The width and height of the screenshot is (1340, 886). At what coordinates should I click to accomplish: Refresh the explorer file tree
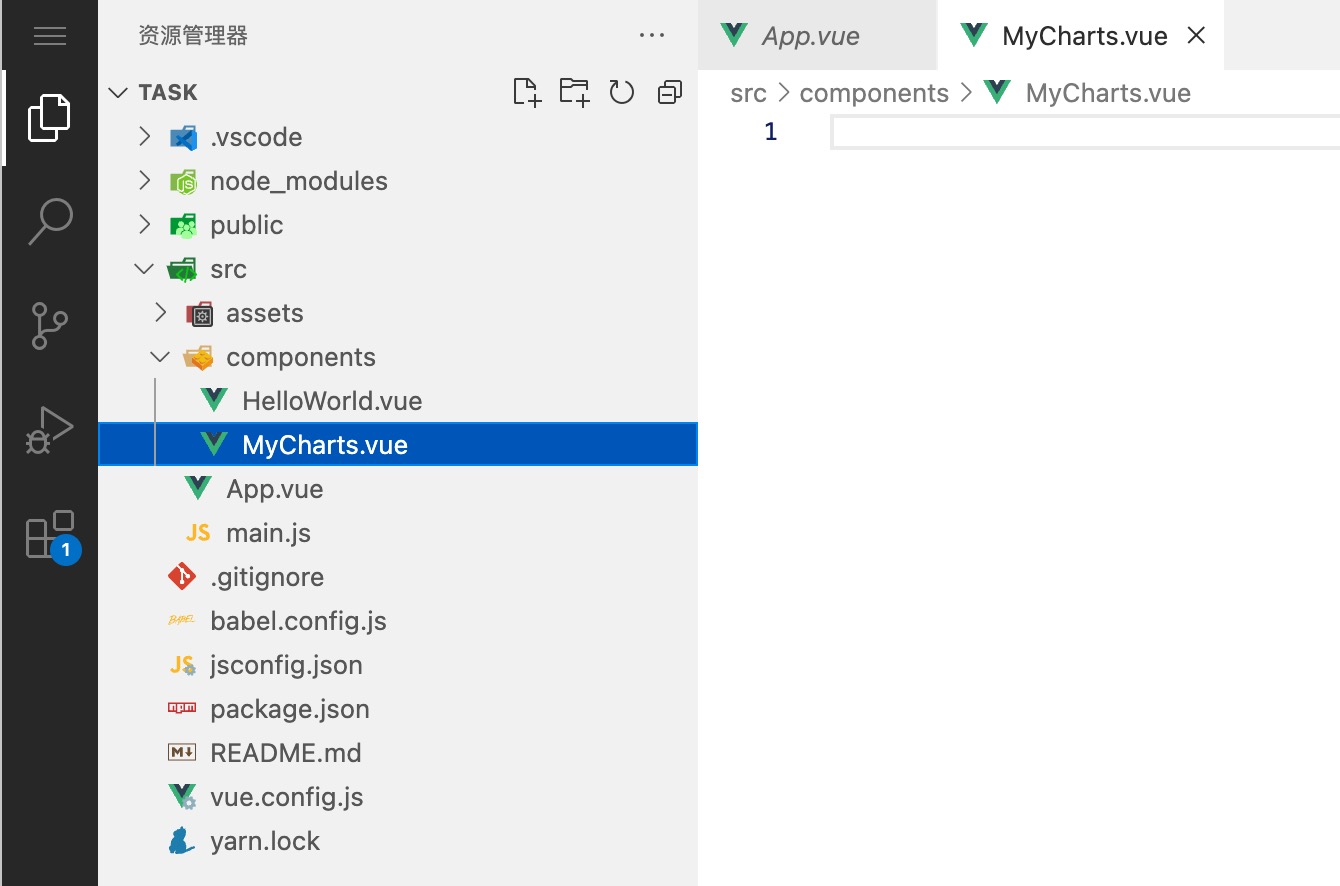pos(622,92)
